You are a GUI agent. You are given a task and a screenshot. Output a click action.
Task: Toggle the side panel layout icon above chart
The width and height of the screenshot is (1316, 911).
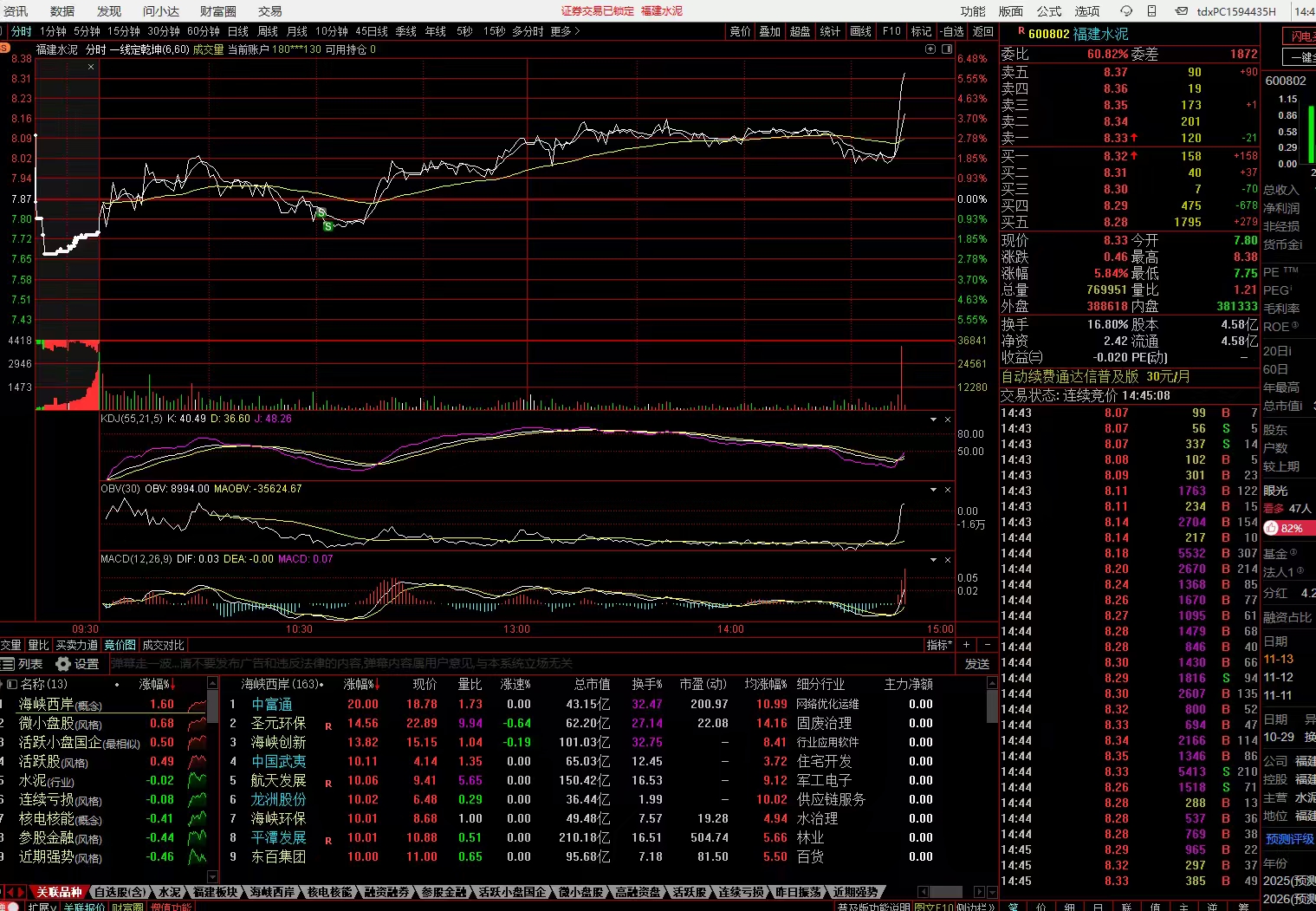point(947,49)
